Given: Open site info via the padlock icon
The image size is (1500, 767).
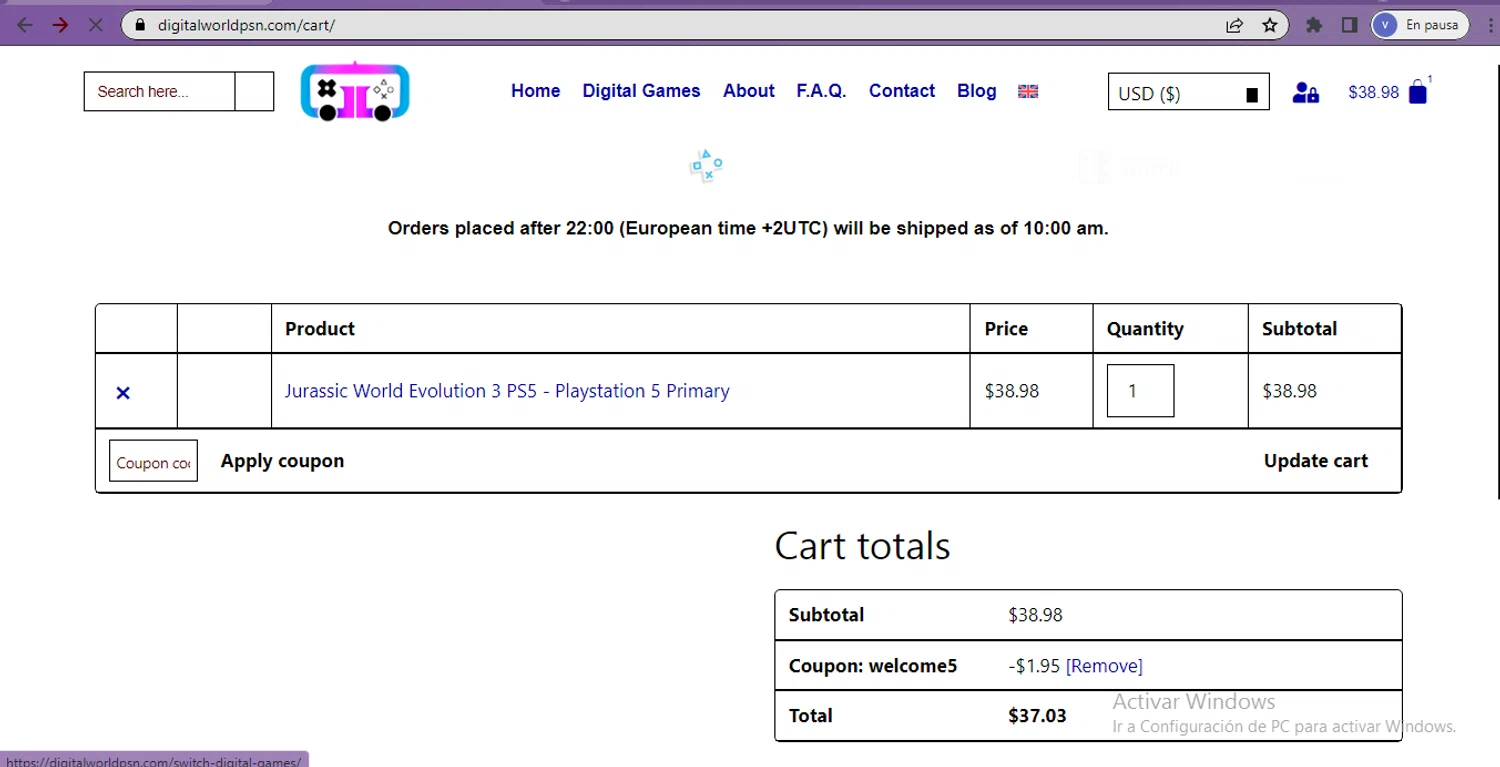Looking at the screenshot, I should pyautogui.click(x=140, y=25).
